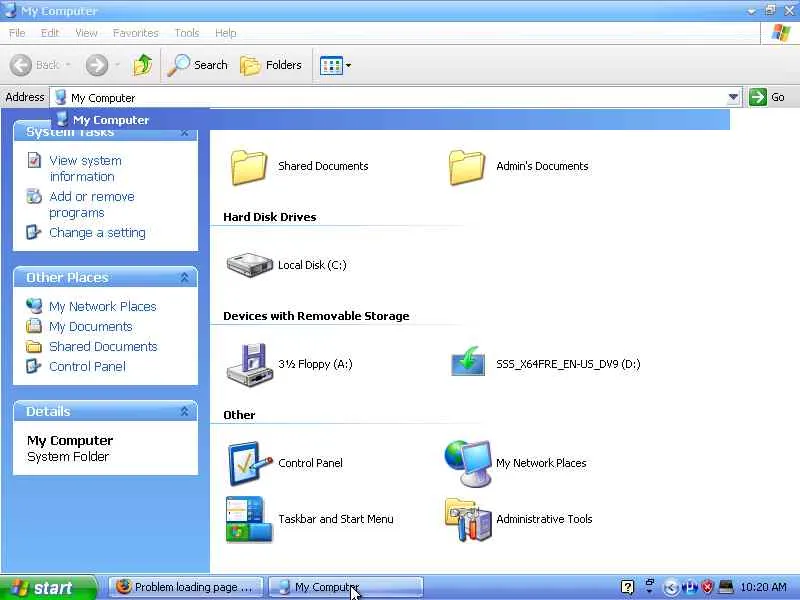Click the Control Panel sidebar icon
Screen dimensions: 800x600
34,366
